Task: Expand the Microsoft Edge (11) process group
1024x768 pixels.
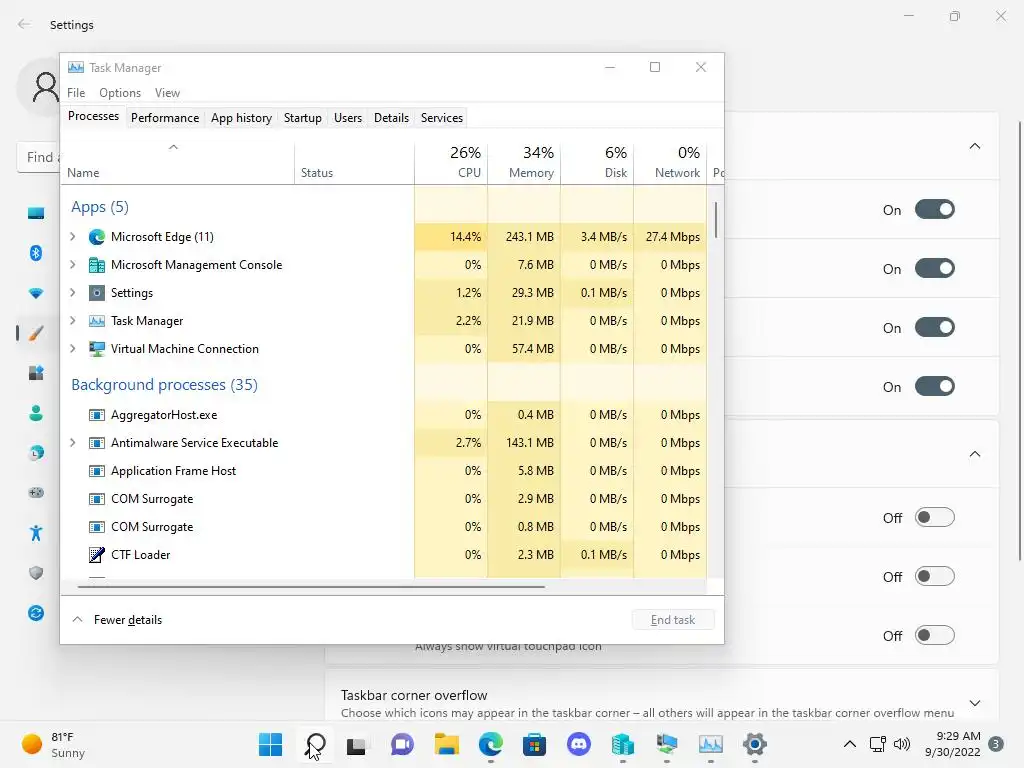Action: pos(72,237)
